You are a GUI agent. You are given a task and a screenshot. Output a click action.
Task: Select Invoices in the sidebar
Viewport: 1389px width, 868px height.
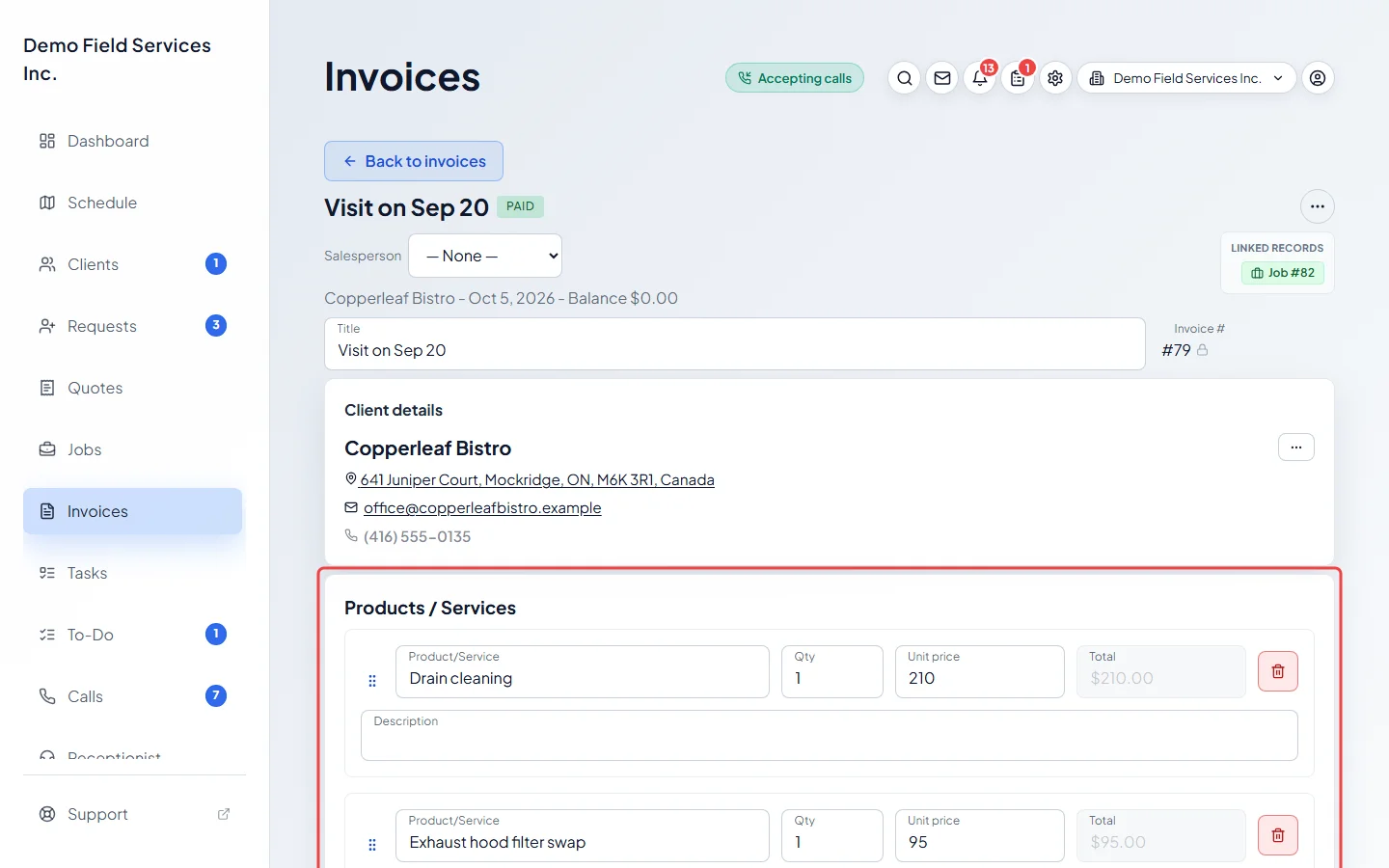133,511
